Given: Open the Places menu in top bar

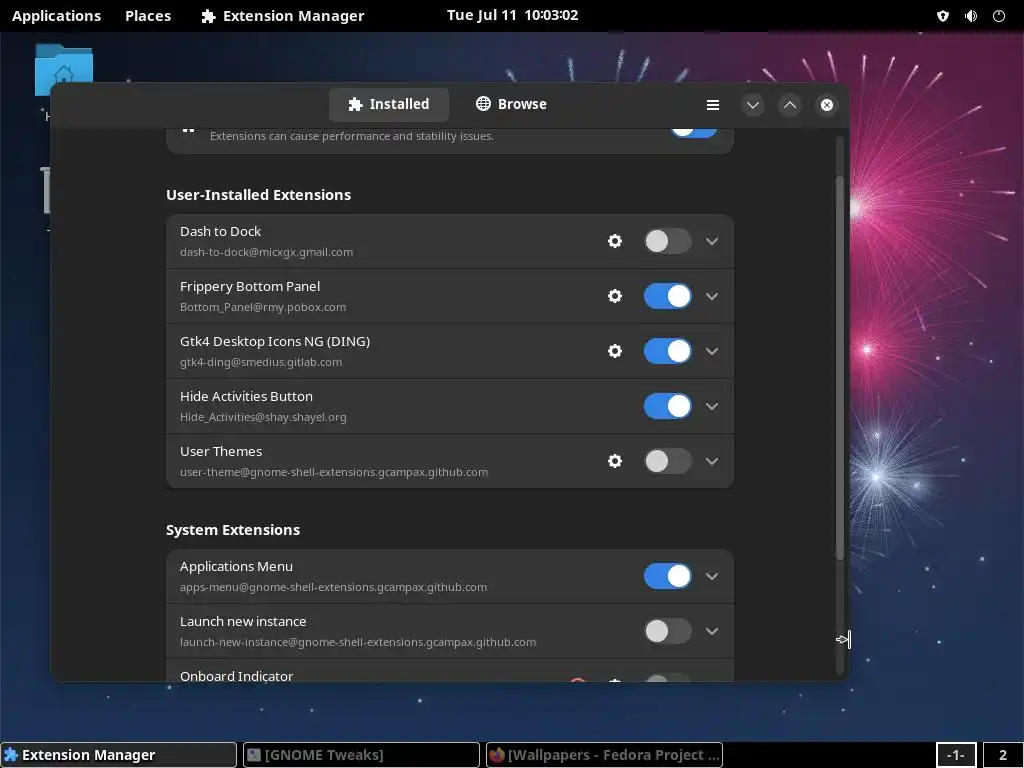Looking at the screenshot, I should click(x=148, y=16).
